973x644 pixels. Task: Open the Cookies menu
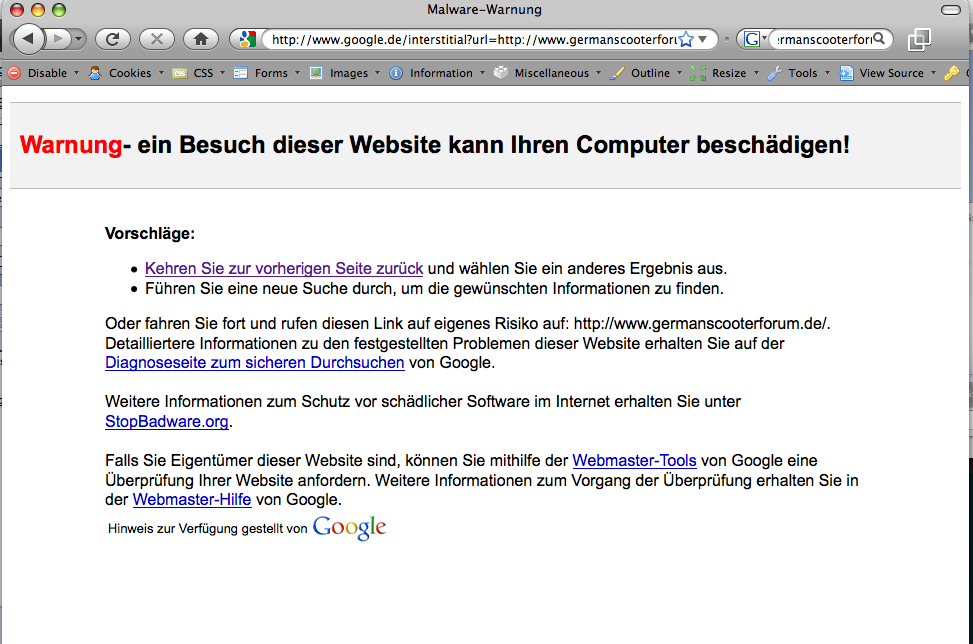(x=130, y=73)
